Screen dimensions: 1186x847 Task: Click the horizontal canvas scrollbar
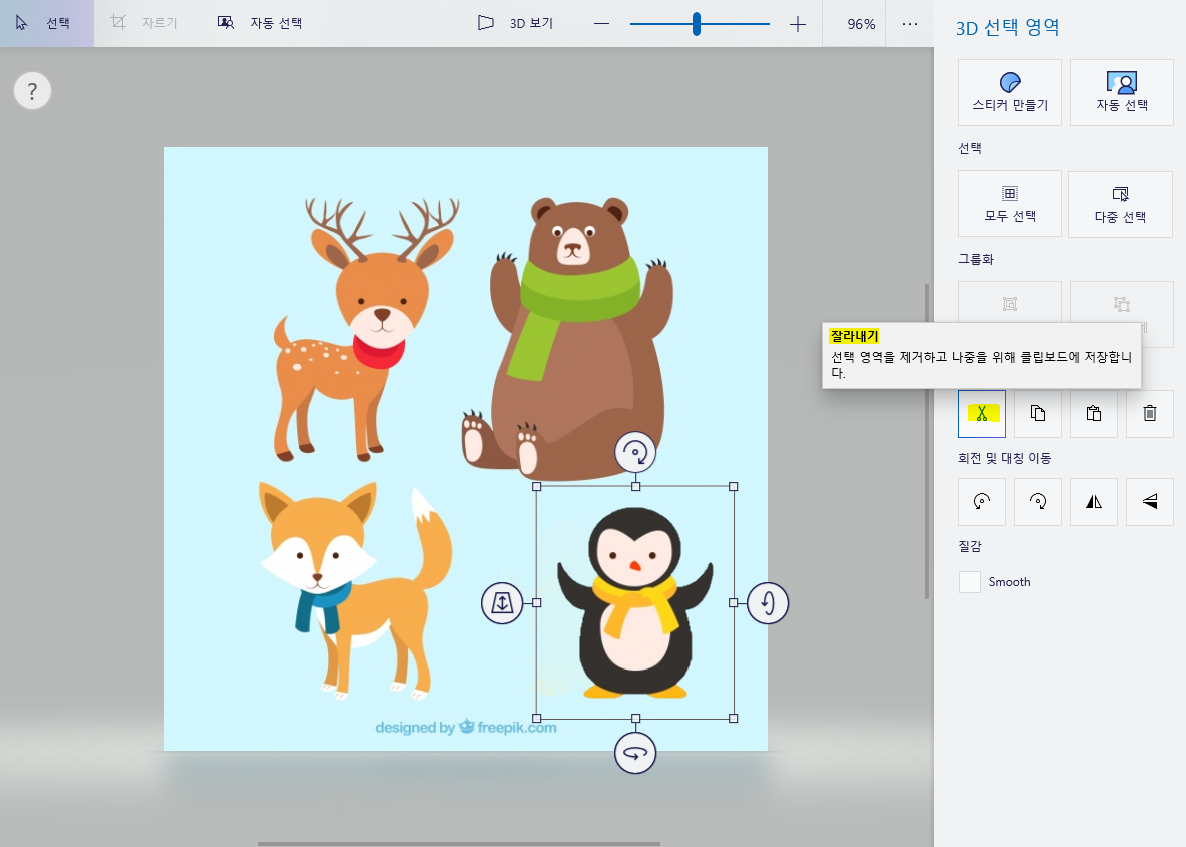tap(458, 843)
